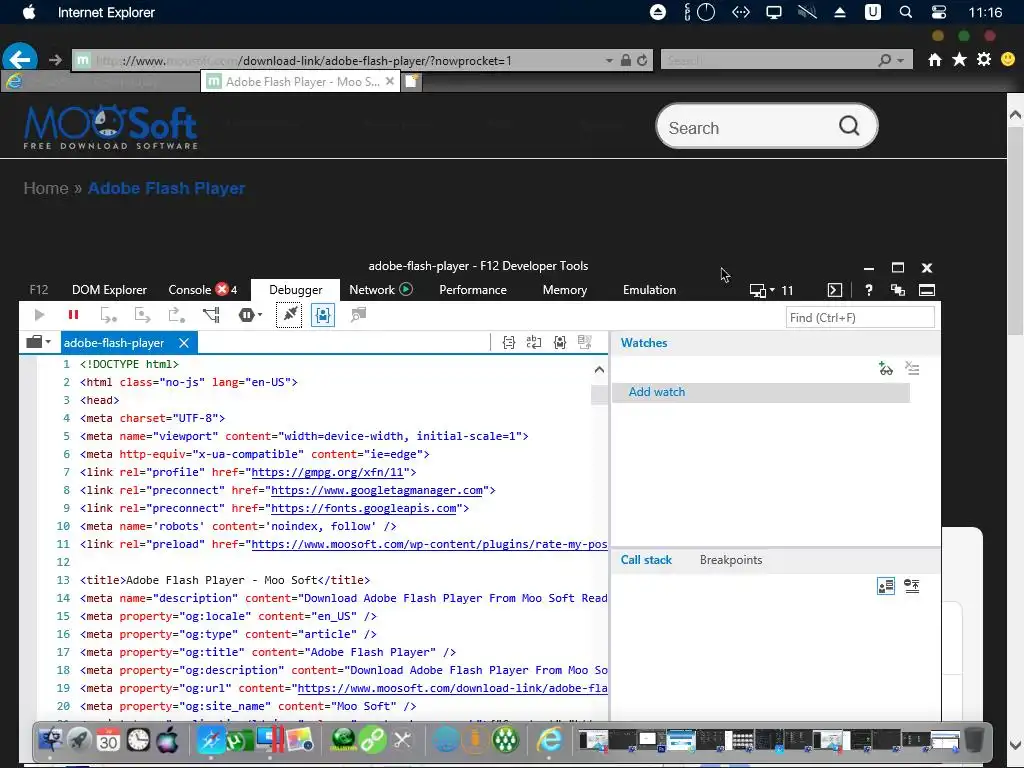Click the red Break pause button

point(73,315)
